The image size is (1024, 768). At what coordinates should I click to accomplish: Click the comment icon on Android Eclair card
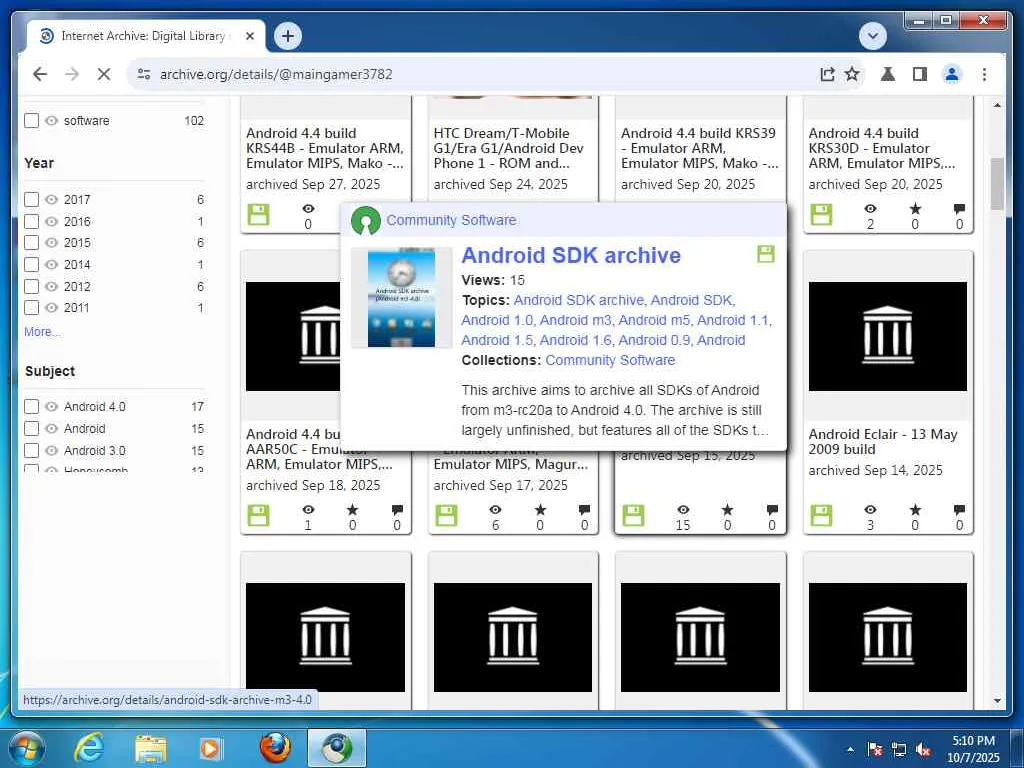pyautogui.click(x=959, y=509)
